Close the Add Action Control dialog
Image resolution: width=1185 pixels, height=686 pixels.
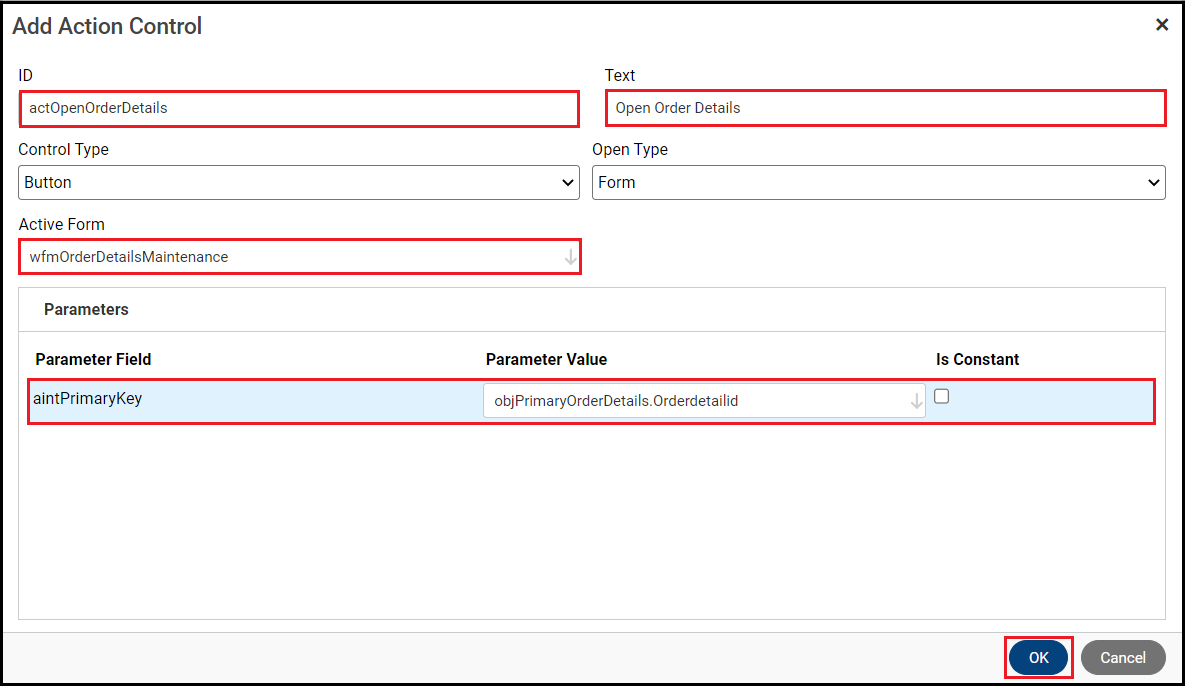[1161, 25]
